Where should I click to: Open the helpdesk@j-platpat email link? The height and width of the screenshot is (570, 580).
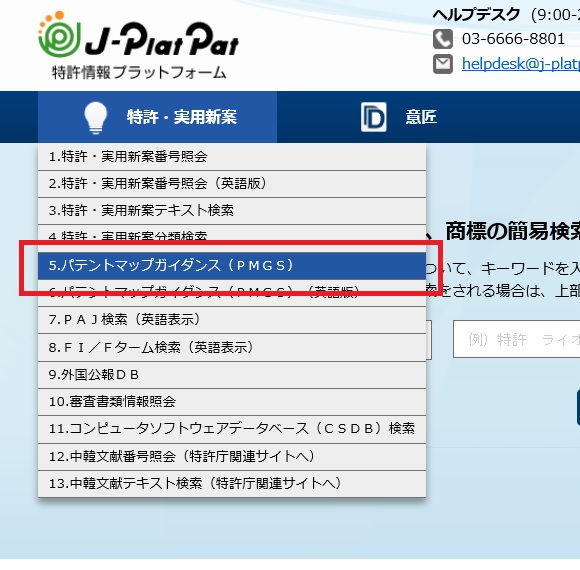coord(521,64)
